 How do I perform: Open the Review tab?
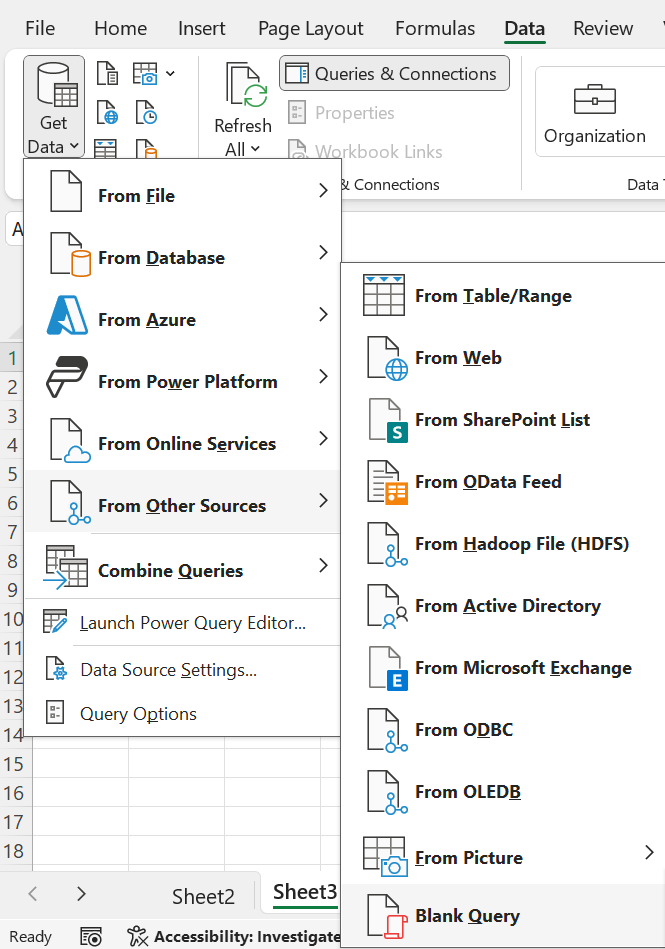[603, 28]
